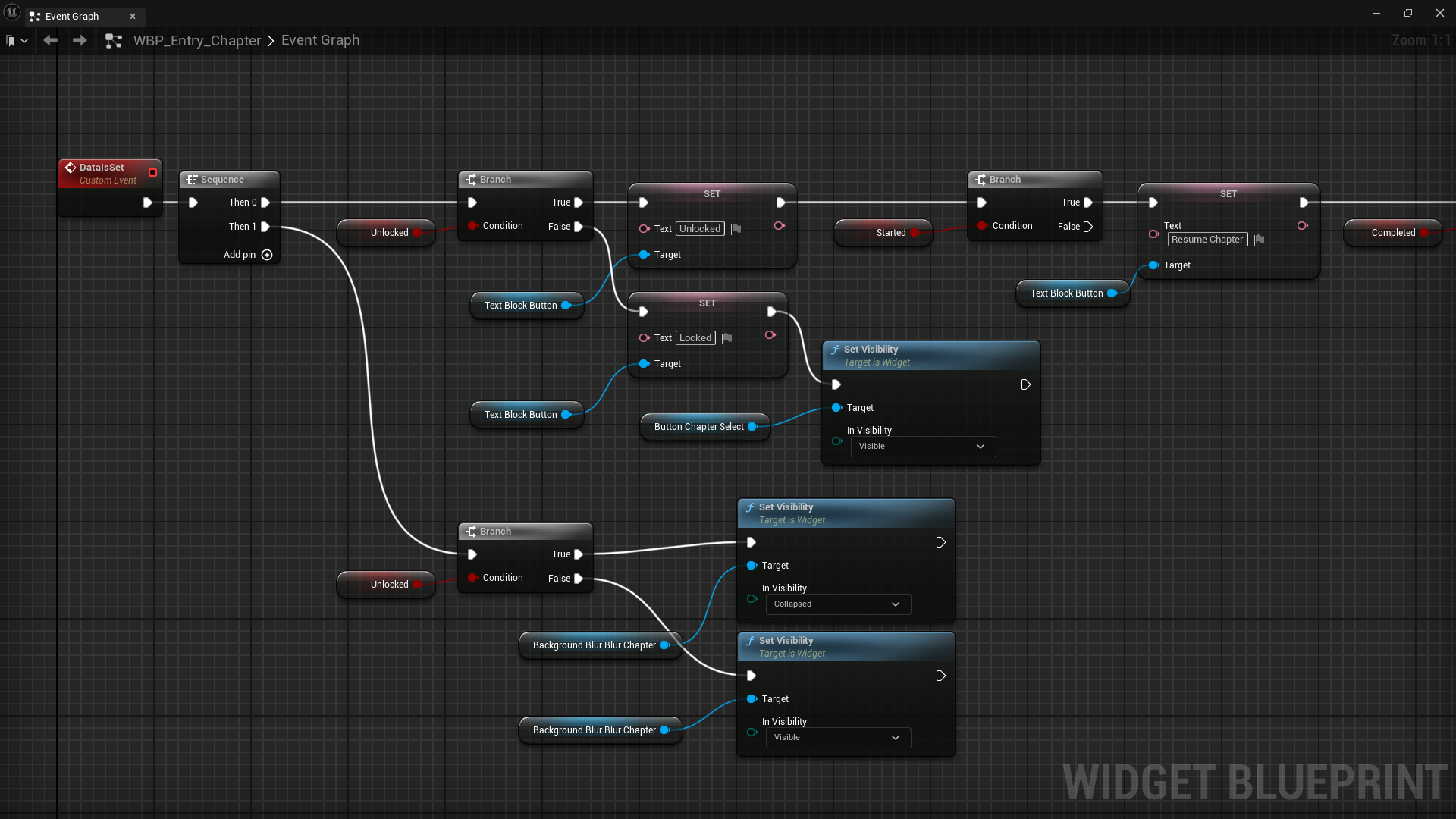
Task: Open In Visibility dropdown on Button Chapter Select node
Action: 922,447
